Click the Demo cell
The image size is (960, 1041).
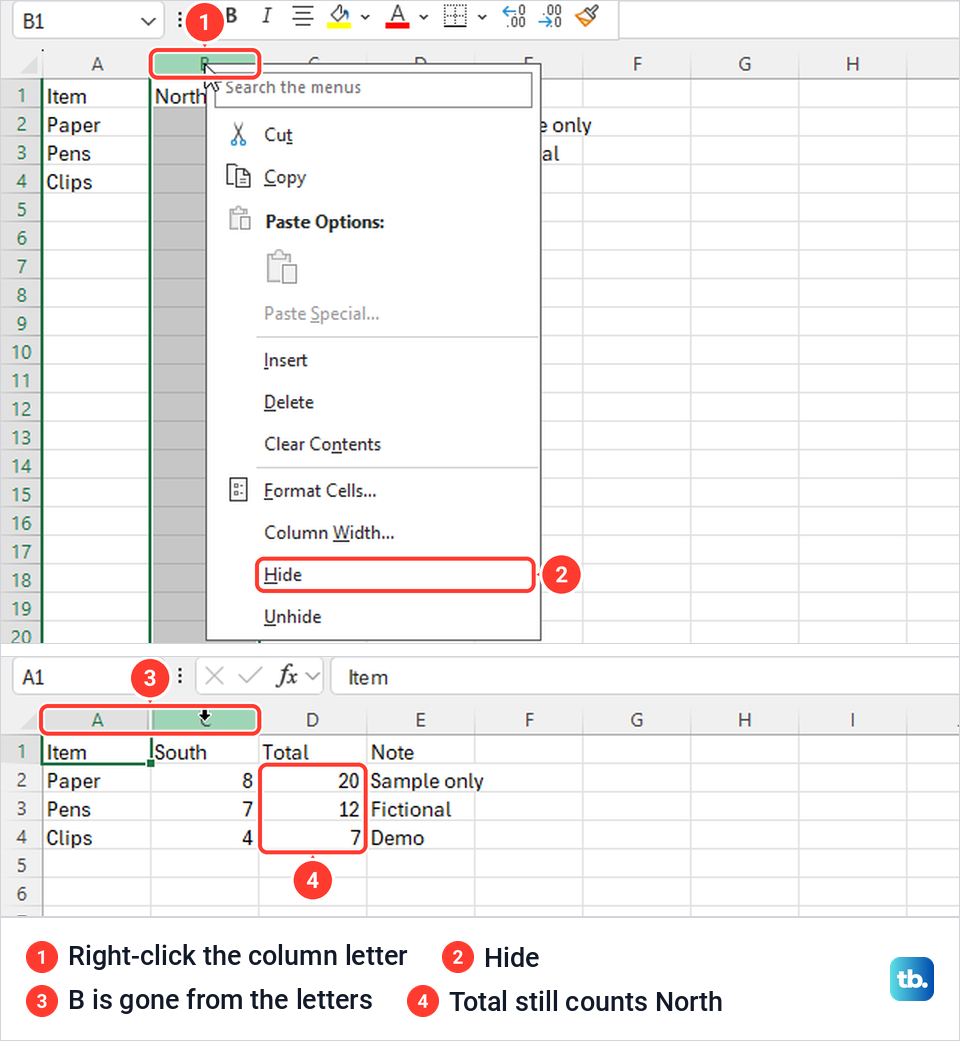[420, 838]
